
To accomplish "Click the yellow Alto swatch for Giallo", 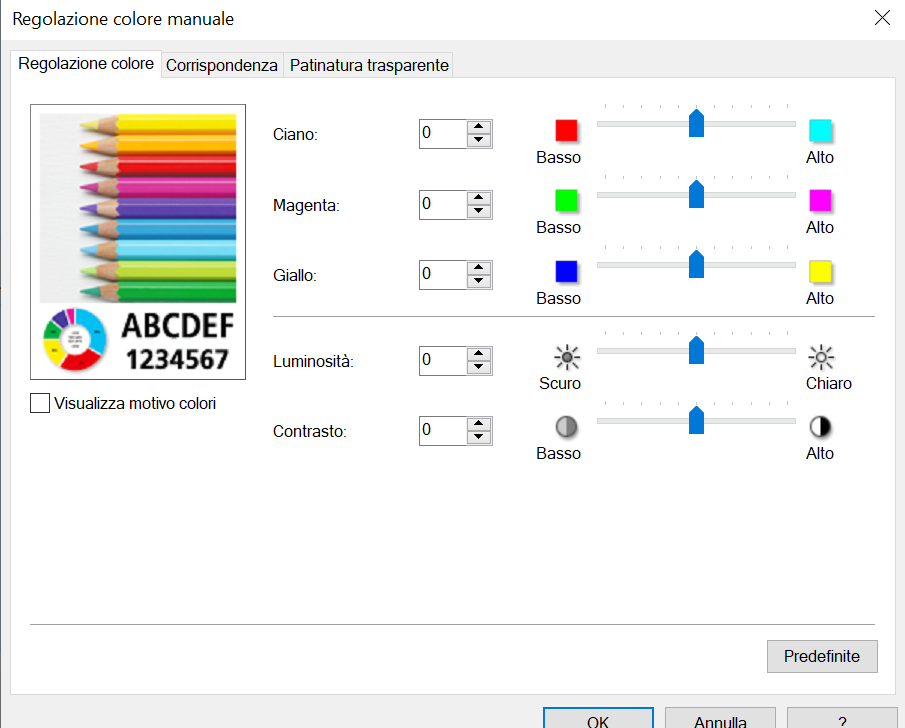I will 820,271.
